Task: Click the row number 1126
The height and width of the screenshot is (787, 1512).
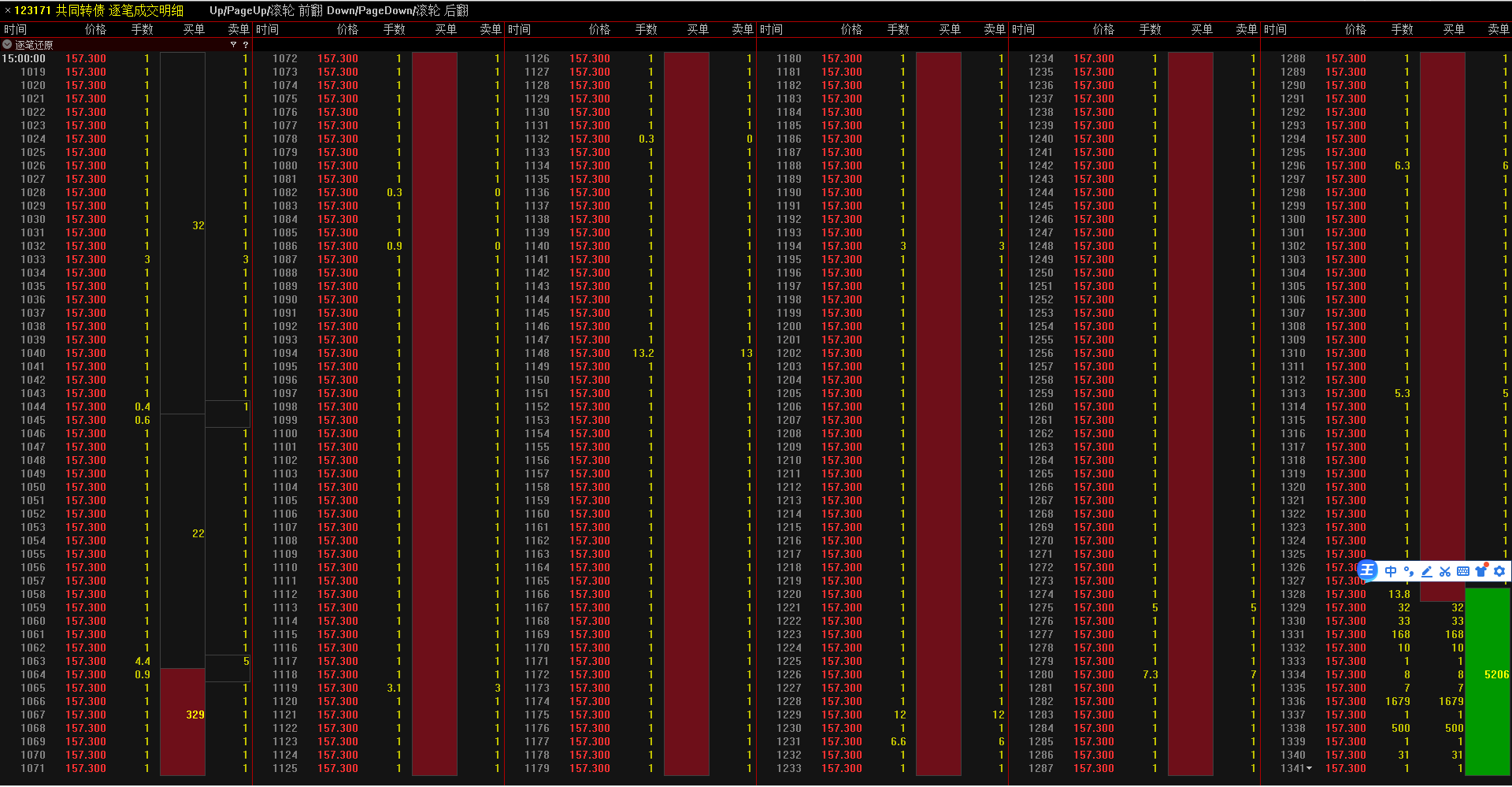Action: (537, 59)
